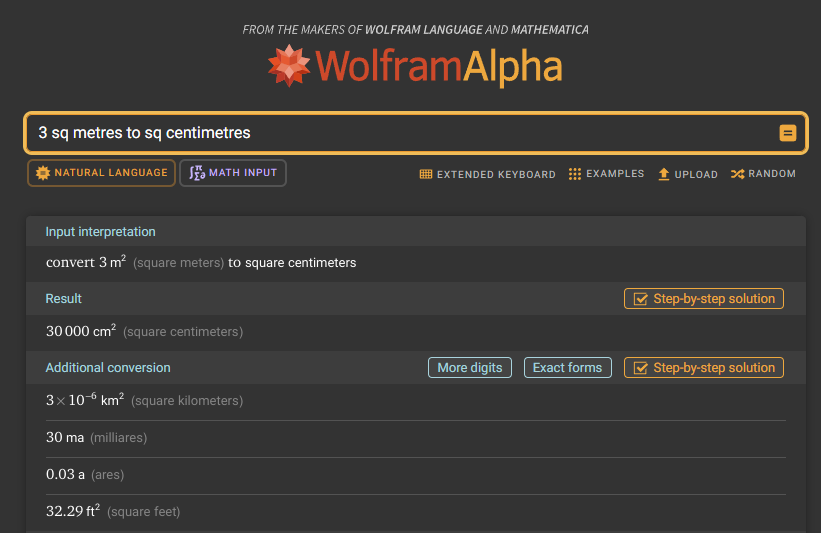Open the Examples page
Screen dimensions: 821x533
[606, 174]
